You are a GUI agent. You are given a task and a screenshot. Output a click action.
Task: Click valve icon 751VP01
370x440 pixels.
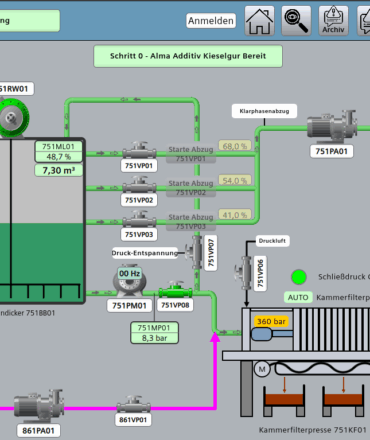(139, 151)
